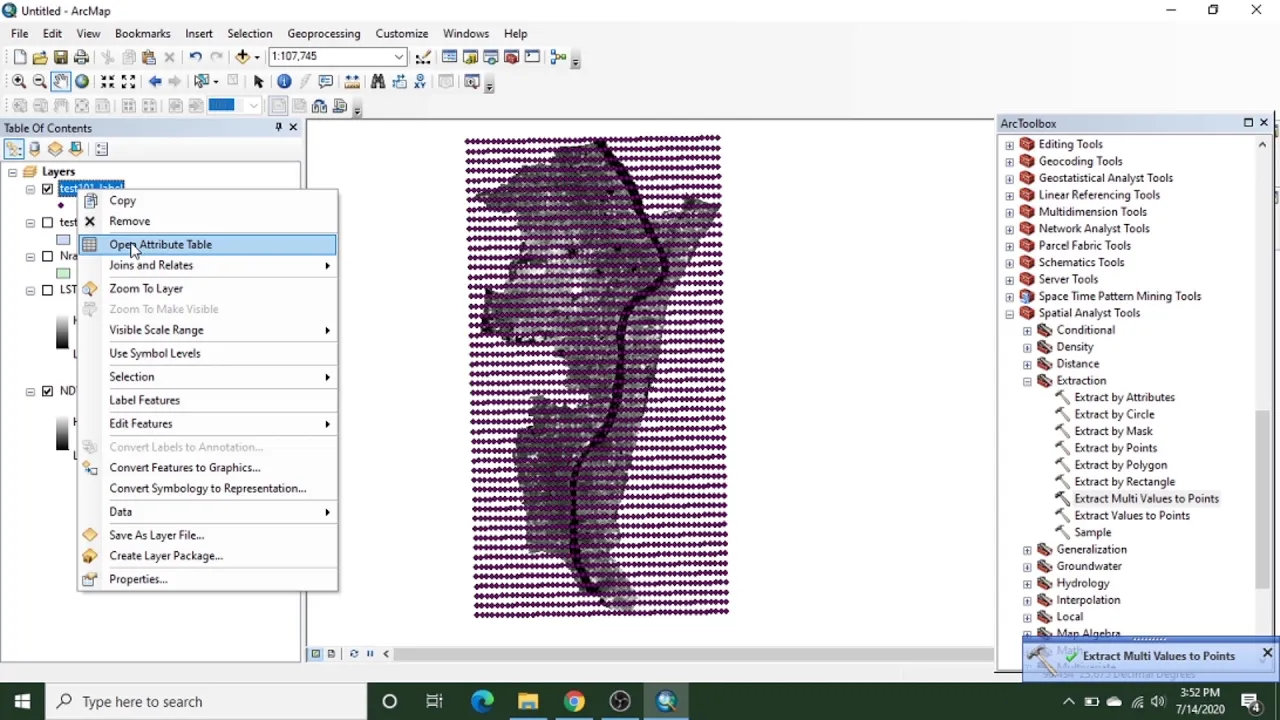Dismiss the Extract Multi Values notification
This screenshot has height=720, width=1280.
[x=1267, y=653]
